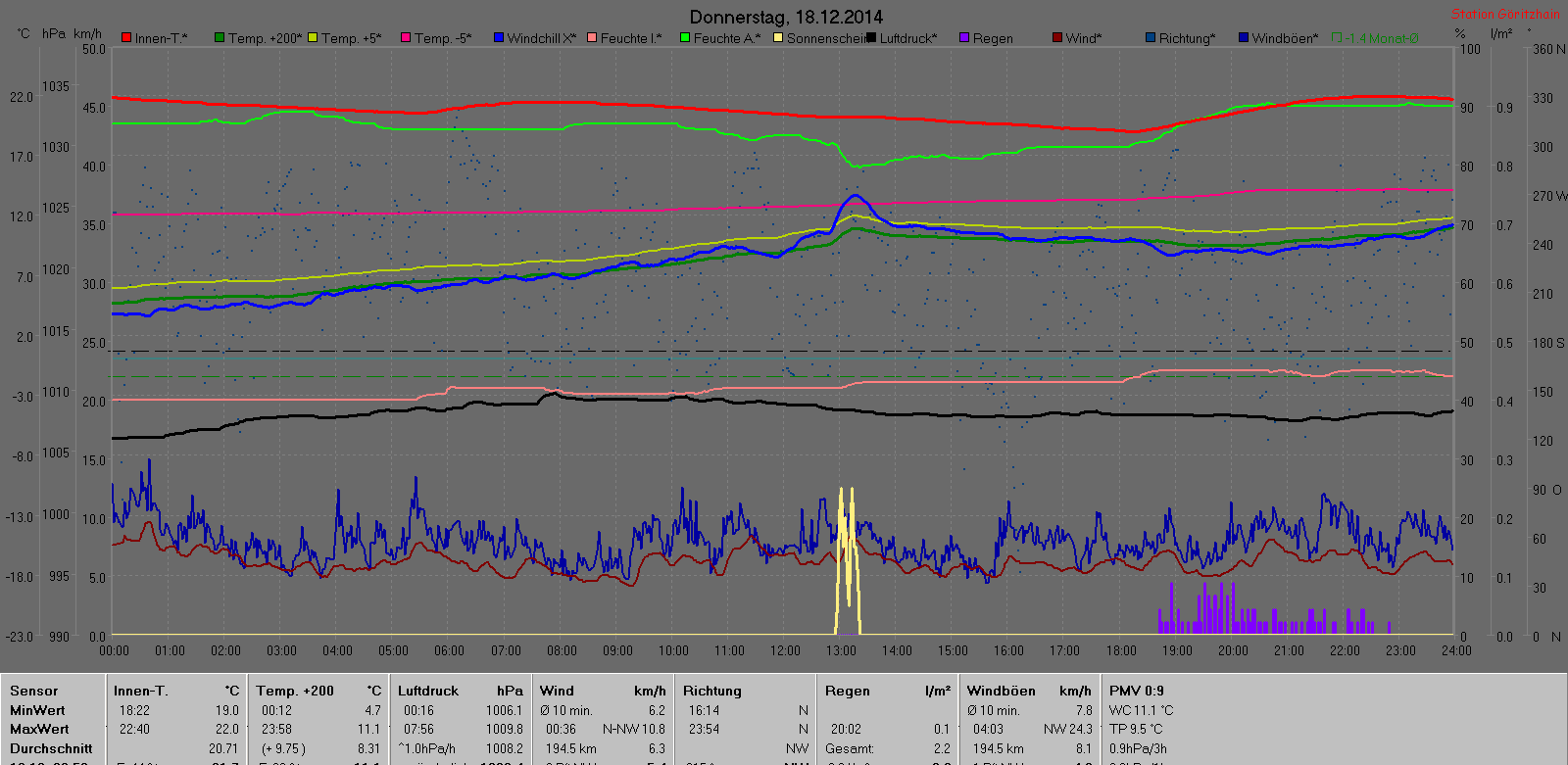The image size is (1568, 765).
Task: Click the Innen-T. average value 20.71
Action: 223,748
